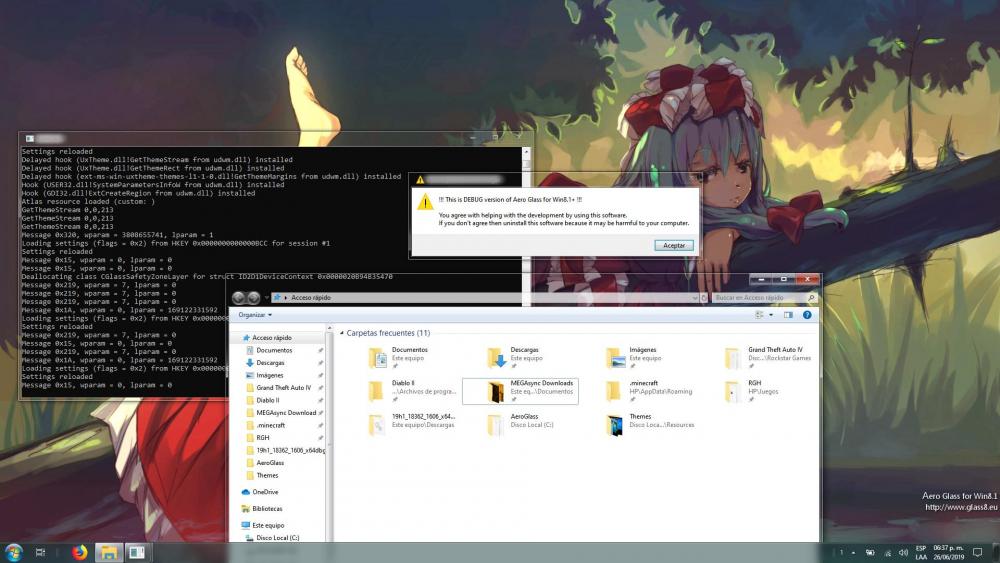Select the Diablo II folder icon in main pane
The image size is (1000, 563).
[378, 391]
